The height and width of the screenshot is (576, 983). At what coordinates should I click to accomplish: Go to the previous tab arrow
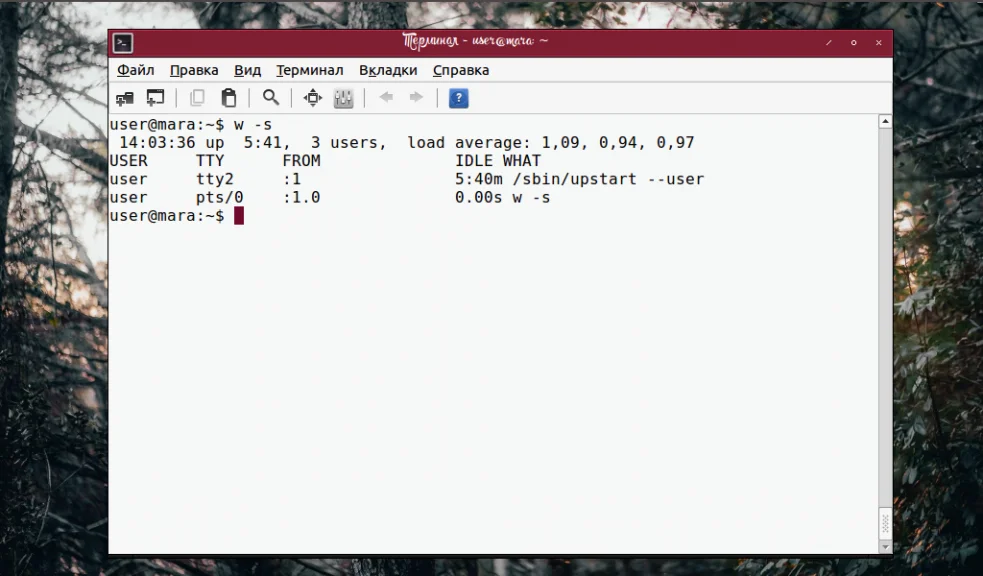[386, 97]
